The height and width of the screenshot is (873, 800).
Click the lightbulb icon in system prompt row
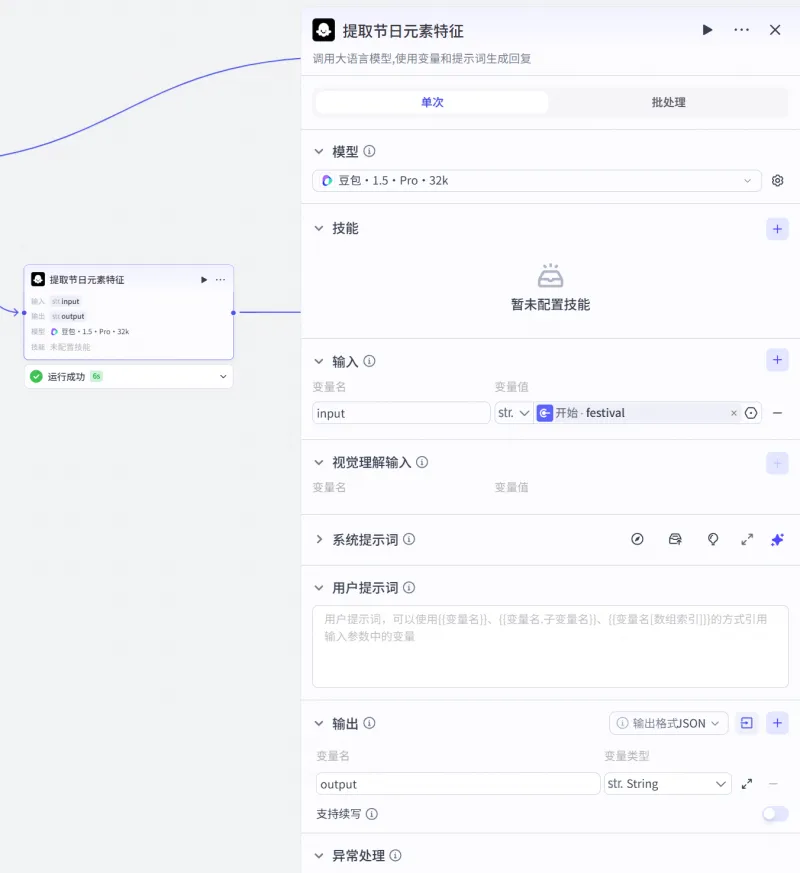pos(713,539)
